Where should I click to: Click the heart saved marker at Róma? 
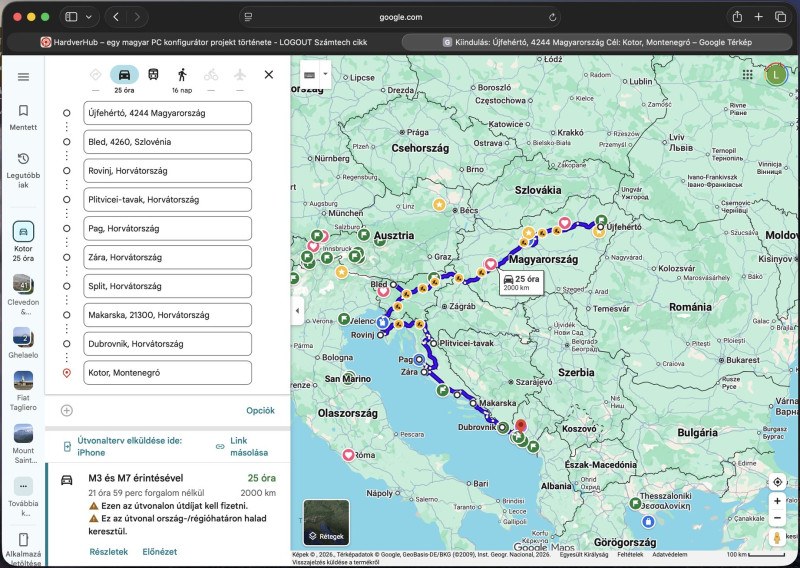(x=348, y=455)
